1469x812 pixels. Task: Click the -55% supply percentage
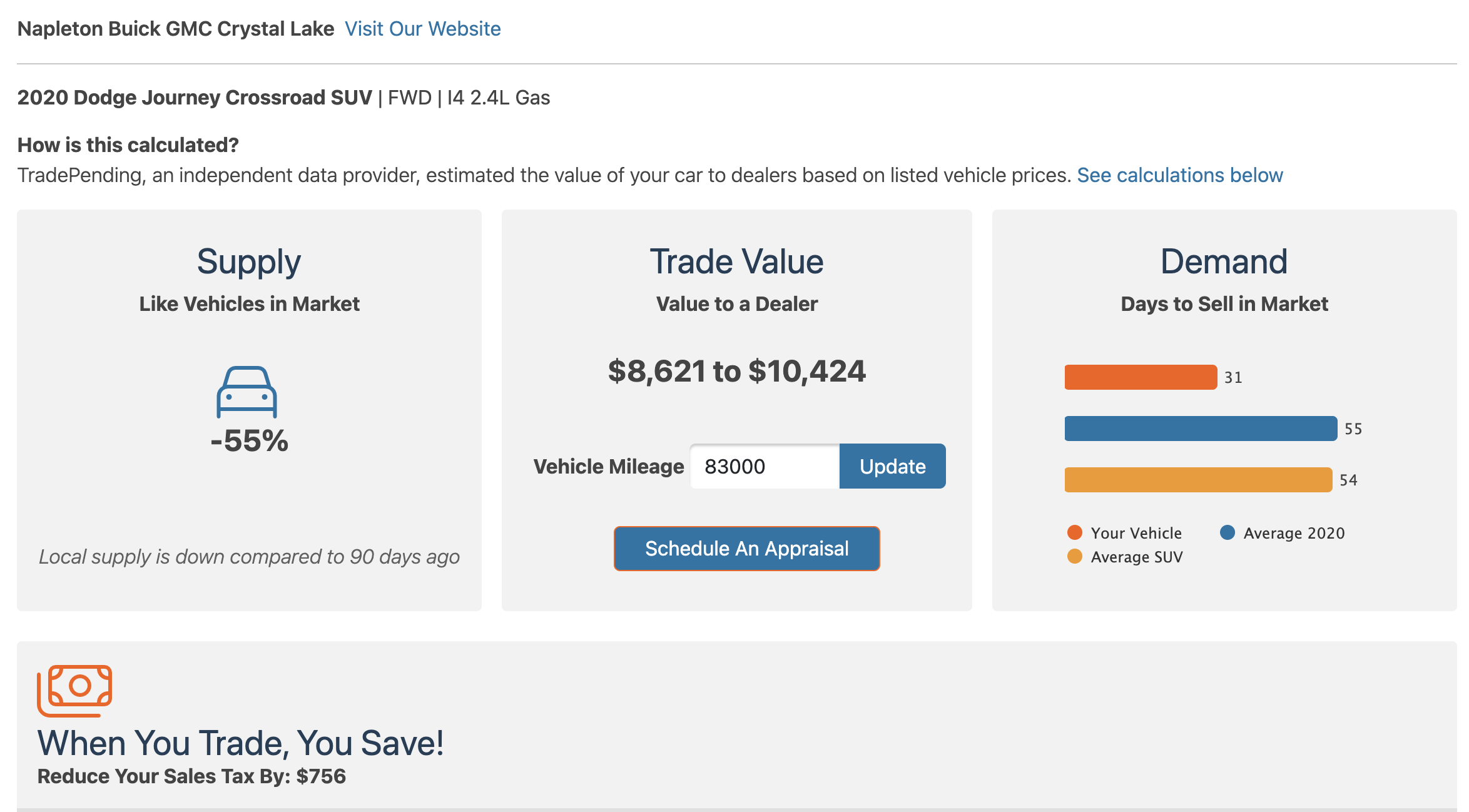pos(249,441)
